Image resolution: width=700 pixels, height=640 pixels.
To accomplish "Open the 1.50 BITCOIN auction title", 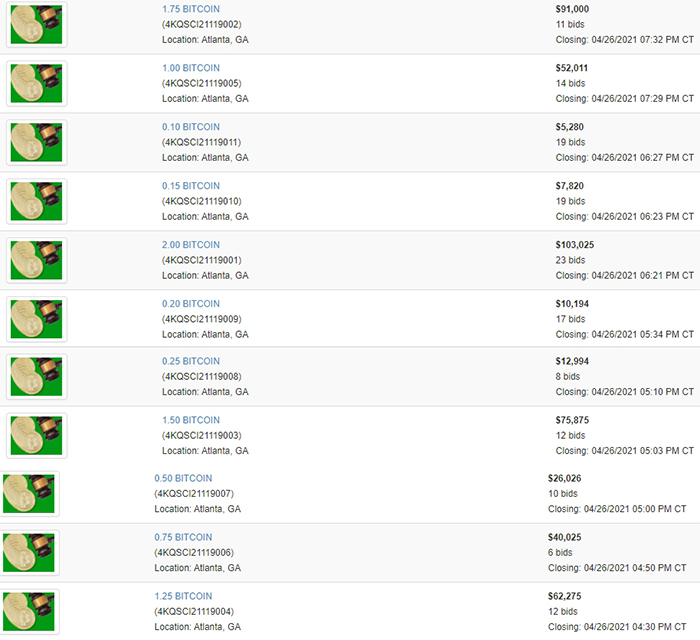I will (x=190, y=420).
